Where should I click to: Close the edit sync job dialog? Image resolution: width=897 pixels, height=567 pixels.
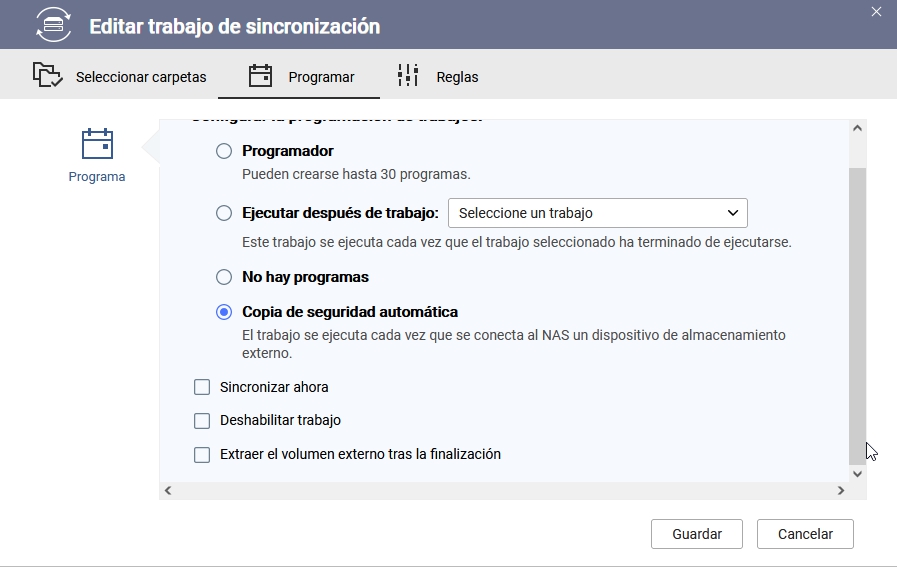pos(876,12)
